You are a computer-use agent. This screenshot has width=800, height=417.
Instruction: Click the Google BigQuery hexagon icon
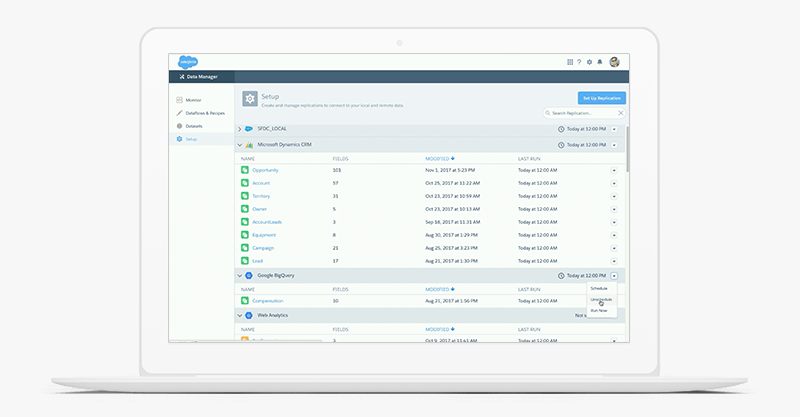tap(249, 276)
